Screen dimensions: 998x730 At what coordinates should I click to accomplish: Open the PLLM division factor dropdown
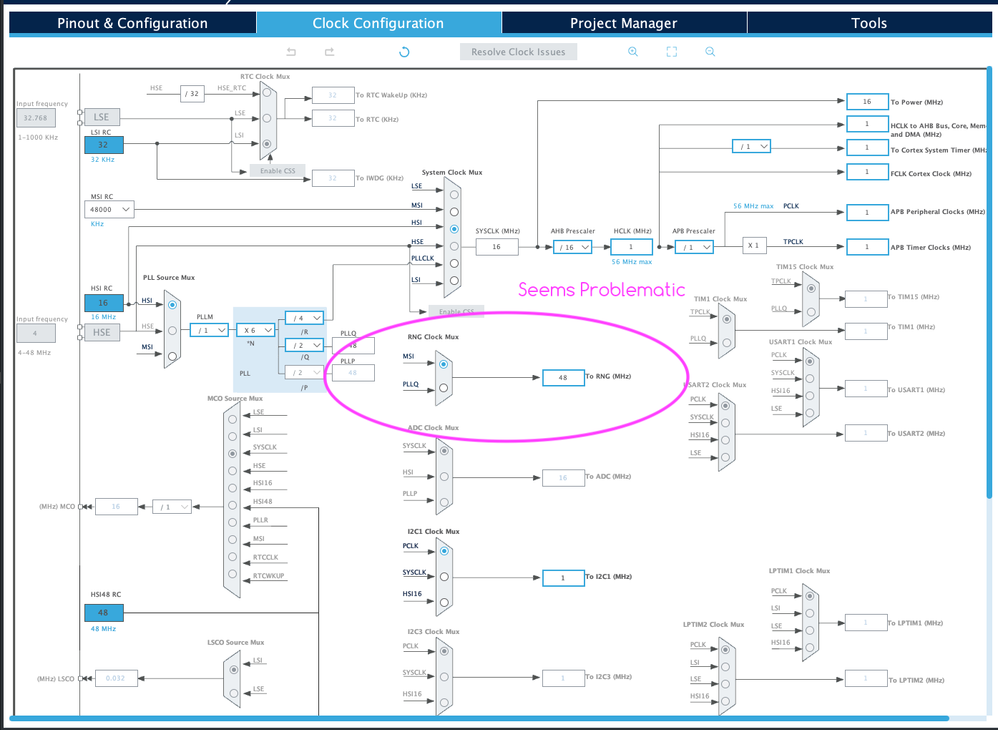coord(209,330)
